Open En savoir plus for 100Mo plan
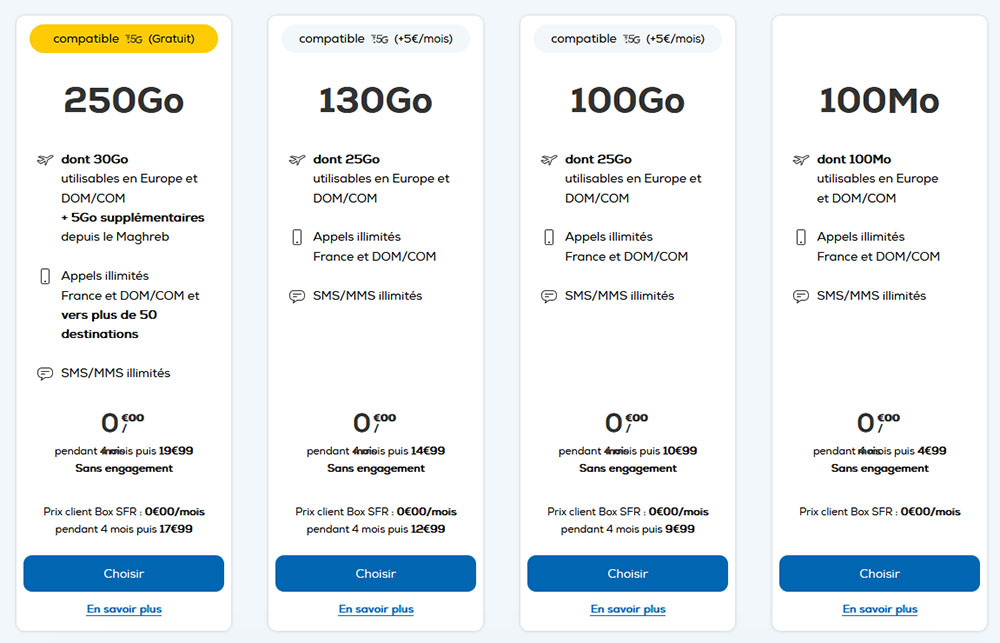Image resolution: width=1000 pixels, height=643 pixels. point(879,609)
